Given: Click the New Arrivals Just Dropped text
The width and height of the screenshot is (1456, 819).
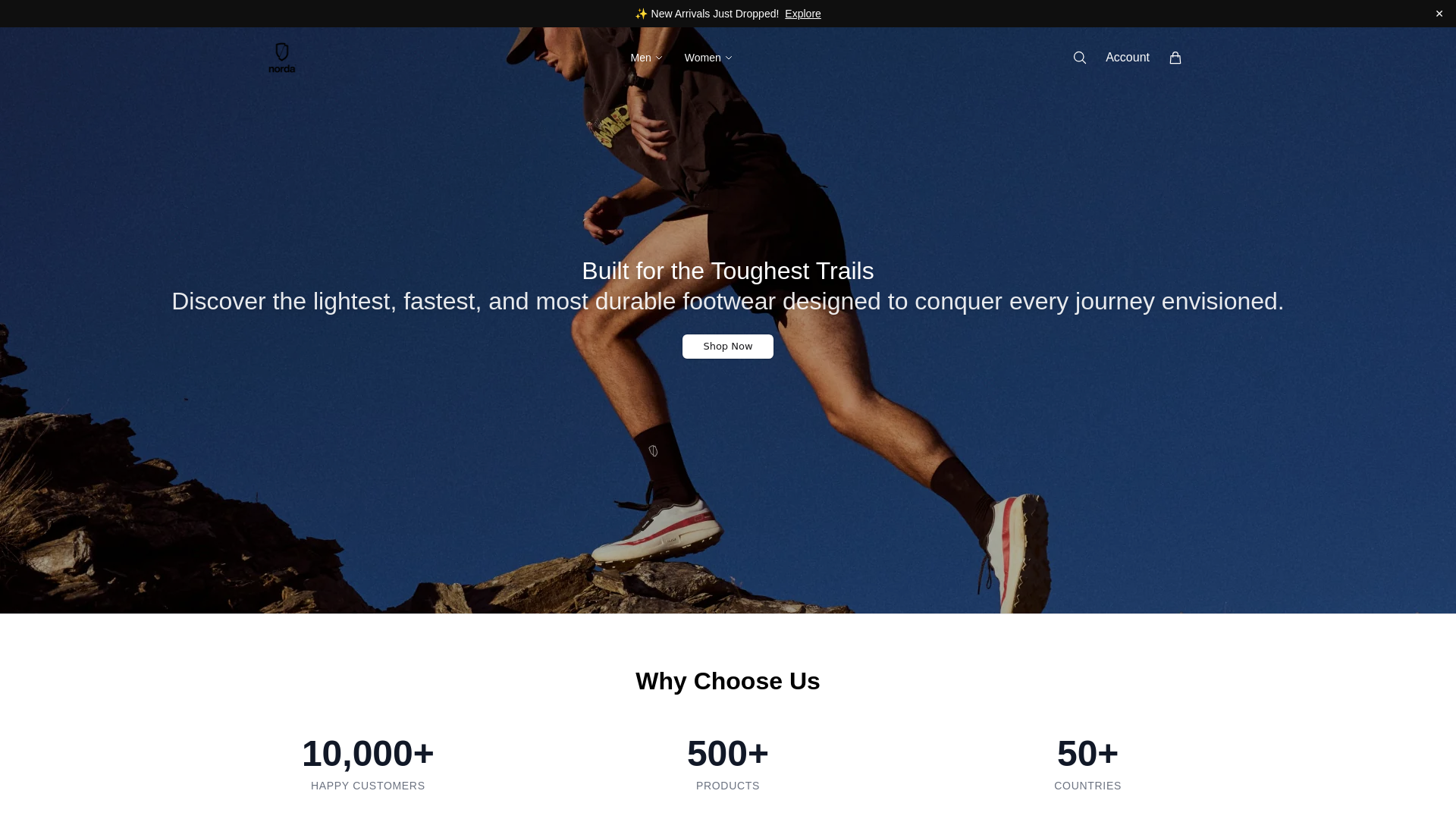Looking at the screenshot, I should click(x=714, y=14).
